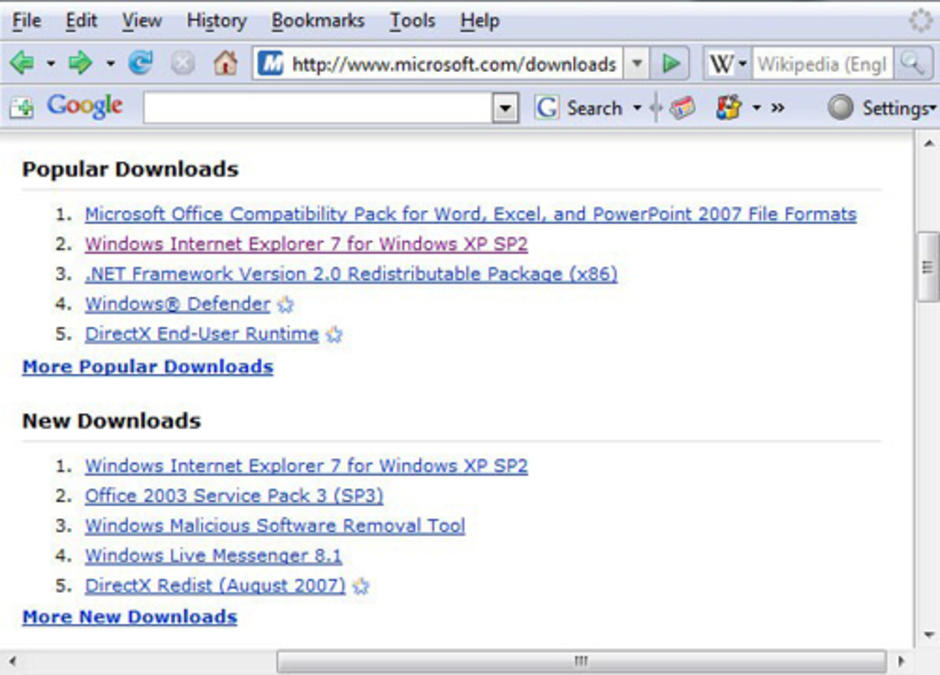Open Microsoft Office Compatibility Pack link
Screen dimensions: 940x675
click(471, 215)
